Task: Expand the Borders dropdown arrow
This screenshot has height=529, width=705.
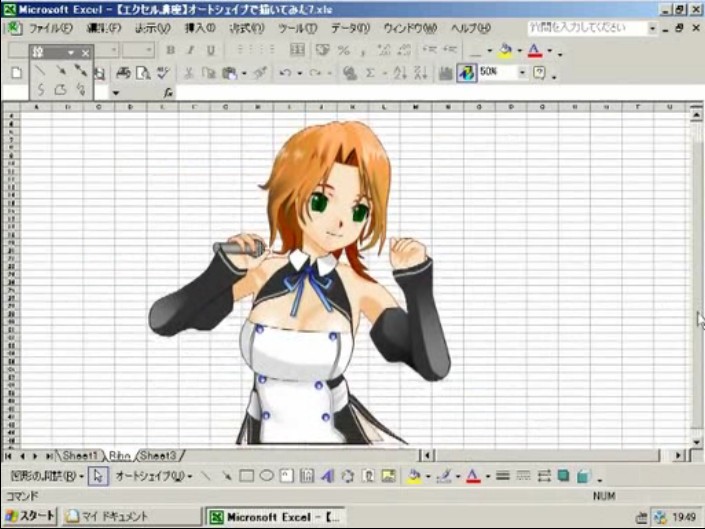Action: coord(490,50)
